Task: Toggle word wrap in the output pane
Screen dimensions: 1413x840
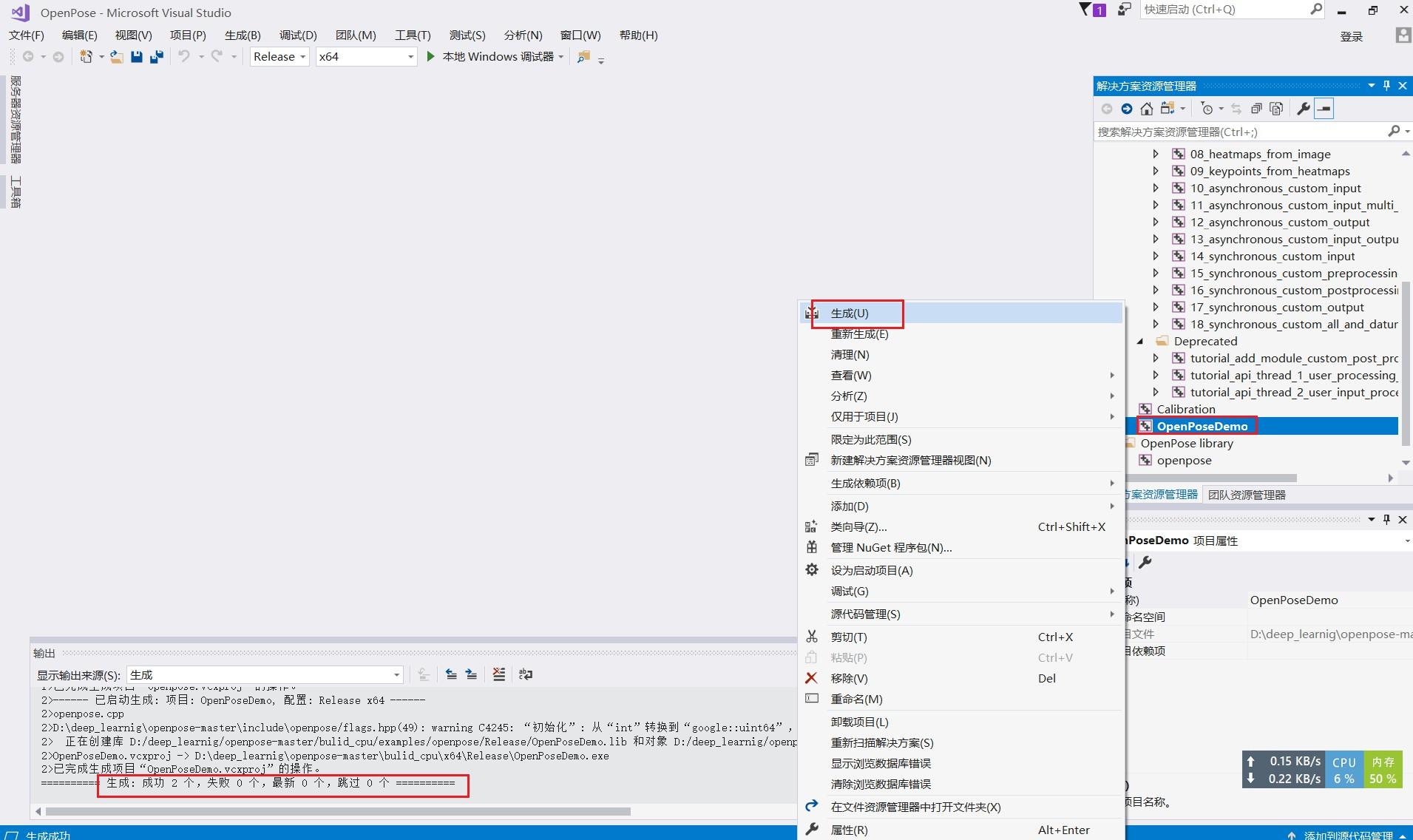Action: (524, 674)
